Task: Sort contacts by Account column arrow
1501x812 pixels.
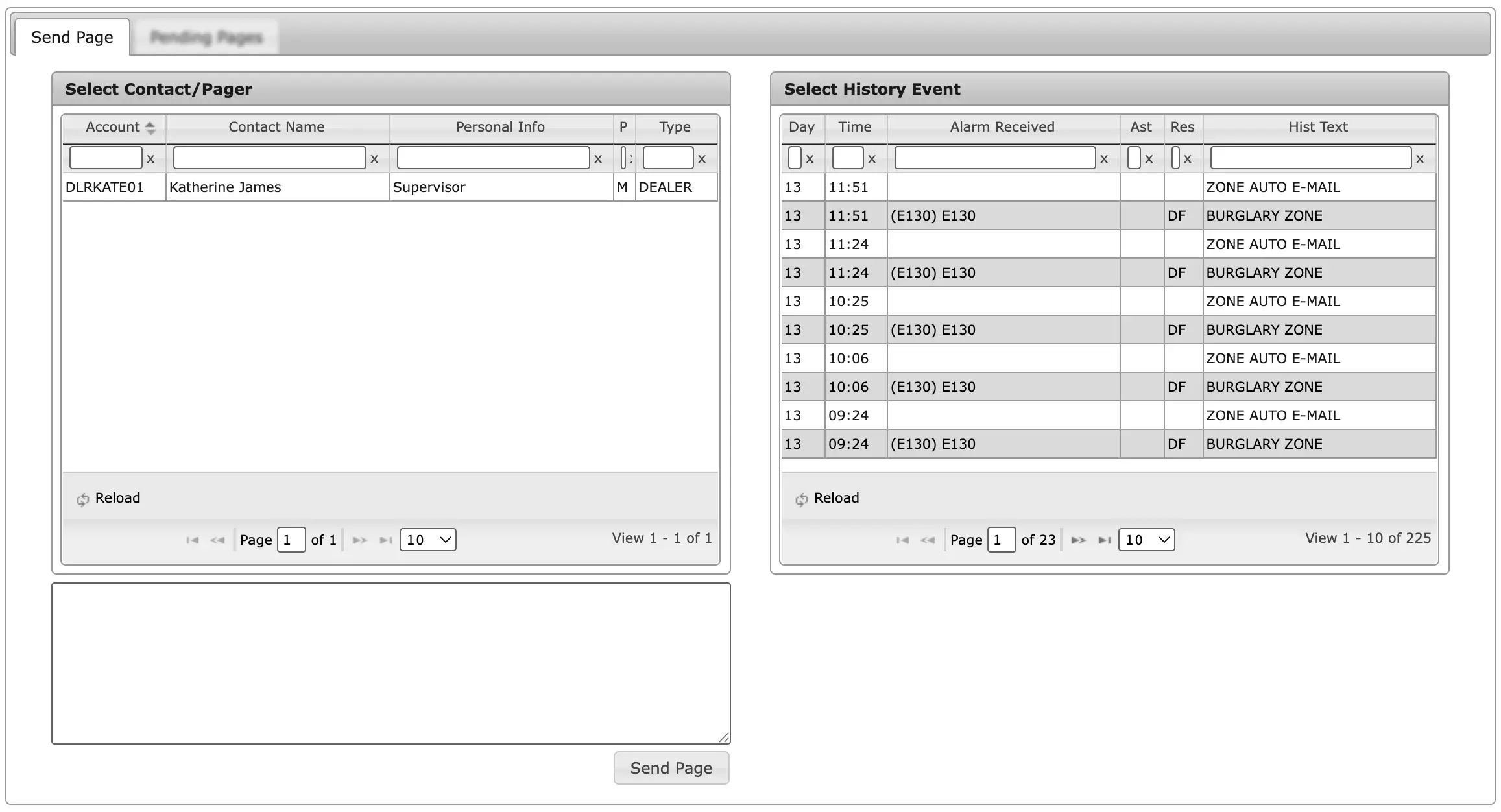Action: click(150, 128)
